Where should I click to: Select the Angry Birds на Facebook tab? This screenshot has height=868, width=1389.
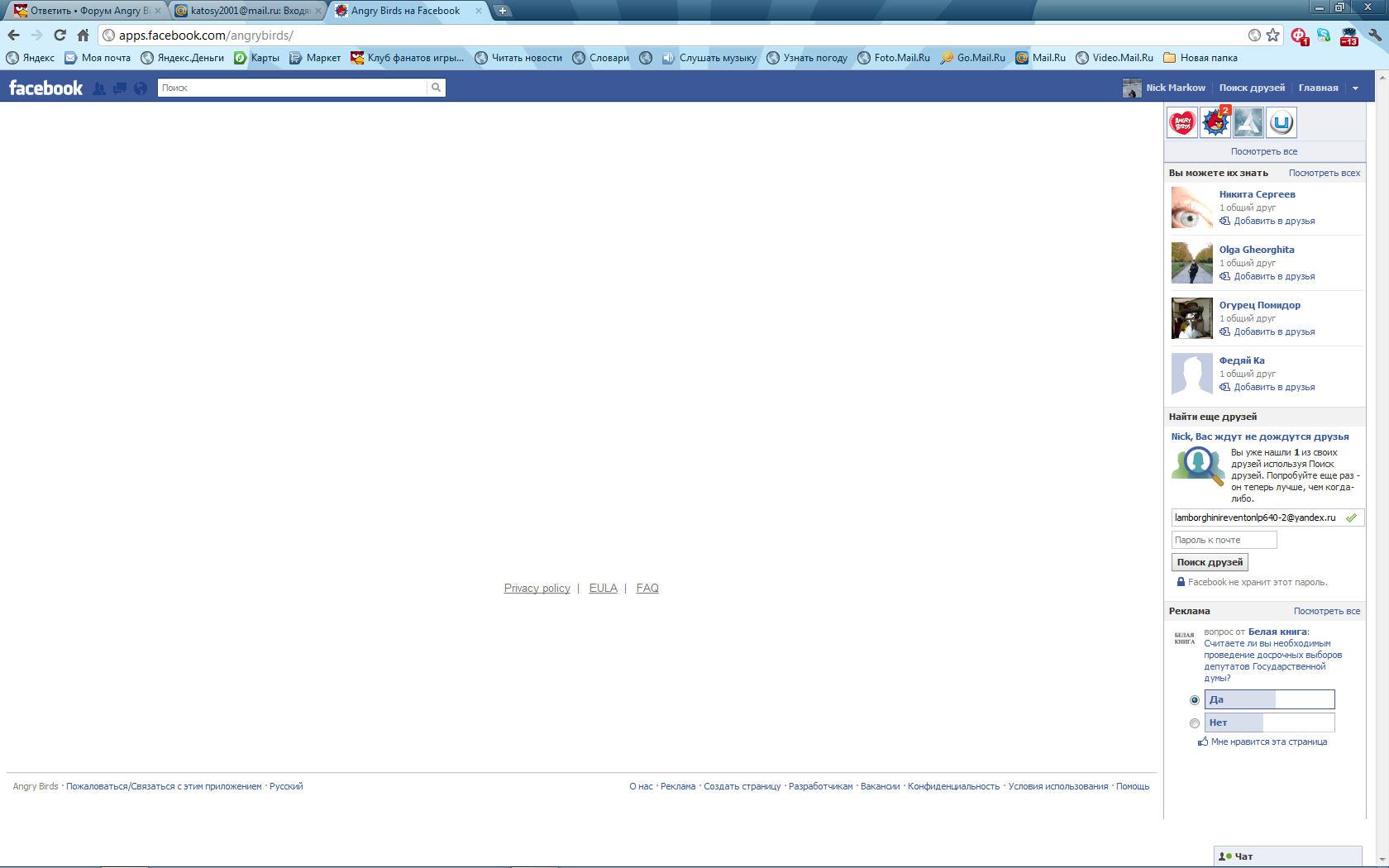point(405,11)
